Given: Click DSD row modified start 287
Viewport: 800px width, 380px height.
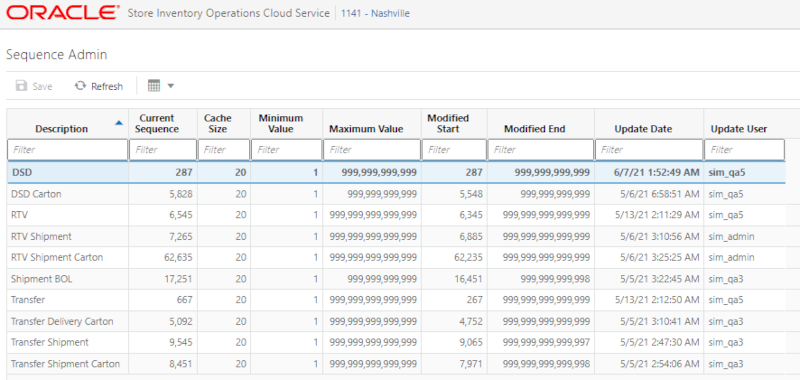Looking at the screenshot, I should pyautogui.click(x=474, y=173).
